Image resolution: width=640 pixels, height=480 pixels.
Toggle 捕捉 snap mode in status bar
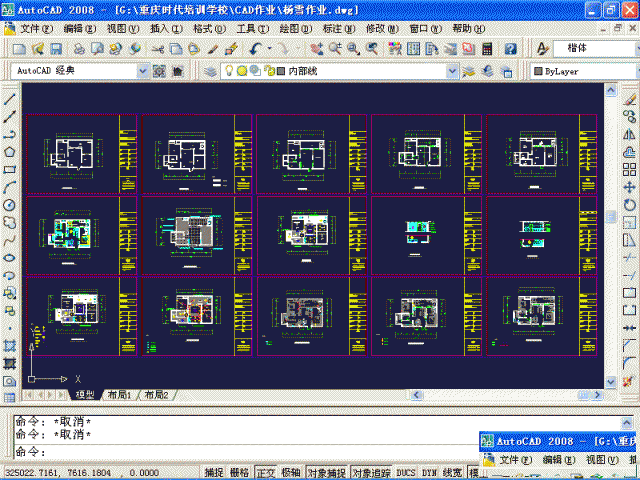pos(214,472)
